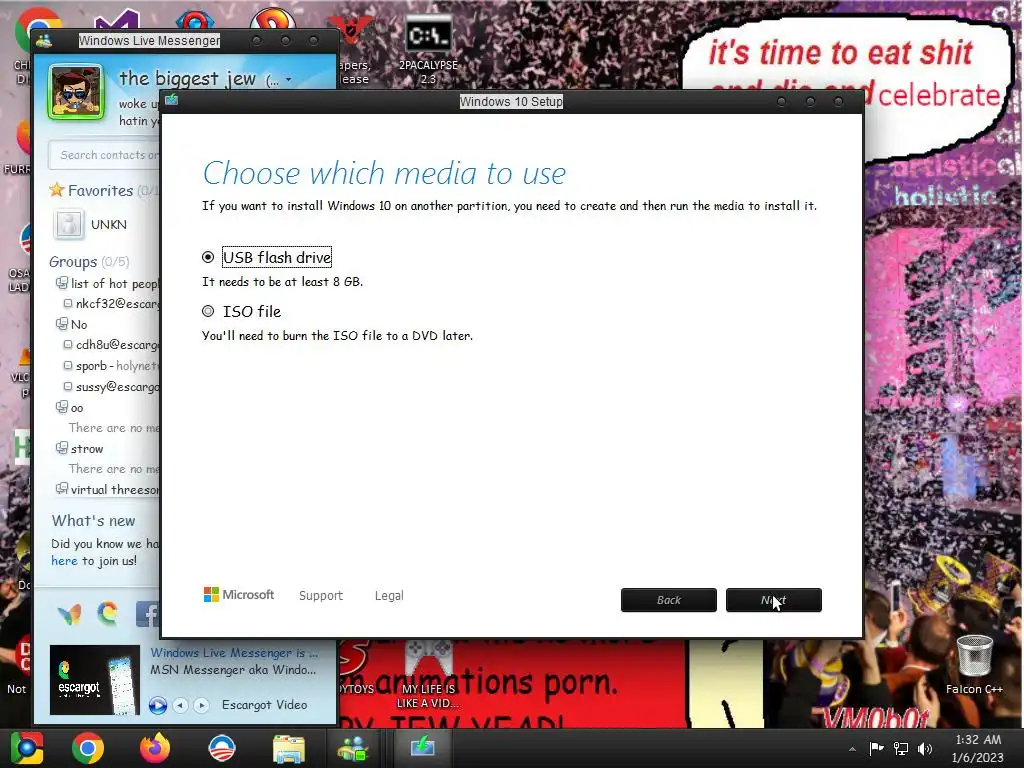Screen dimensions: 1024x768
Task: Select the ISO file radio button
Action: (x=208, y=312)
